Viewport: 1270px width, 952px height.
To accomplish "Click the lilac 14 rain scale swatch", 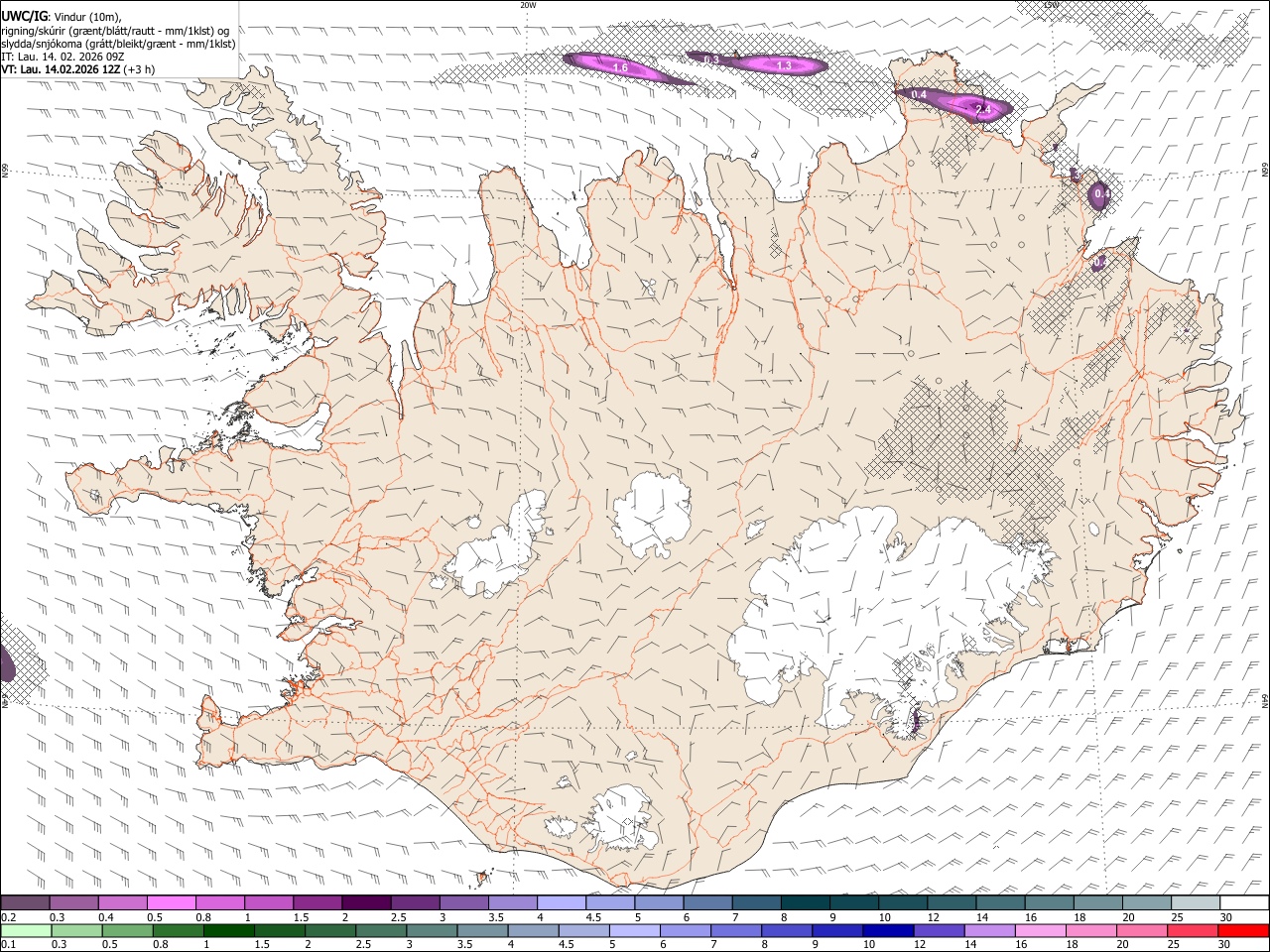I will click(x=988, y=930).
